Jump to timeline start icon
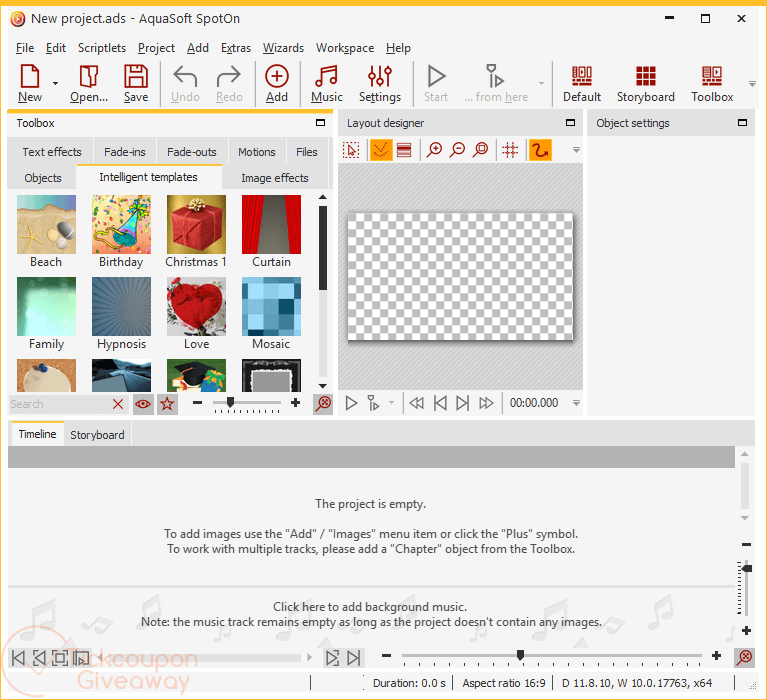 pos(18,658)
